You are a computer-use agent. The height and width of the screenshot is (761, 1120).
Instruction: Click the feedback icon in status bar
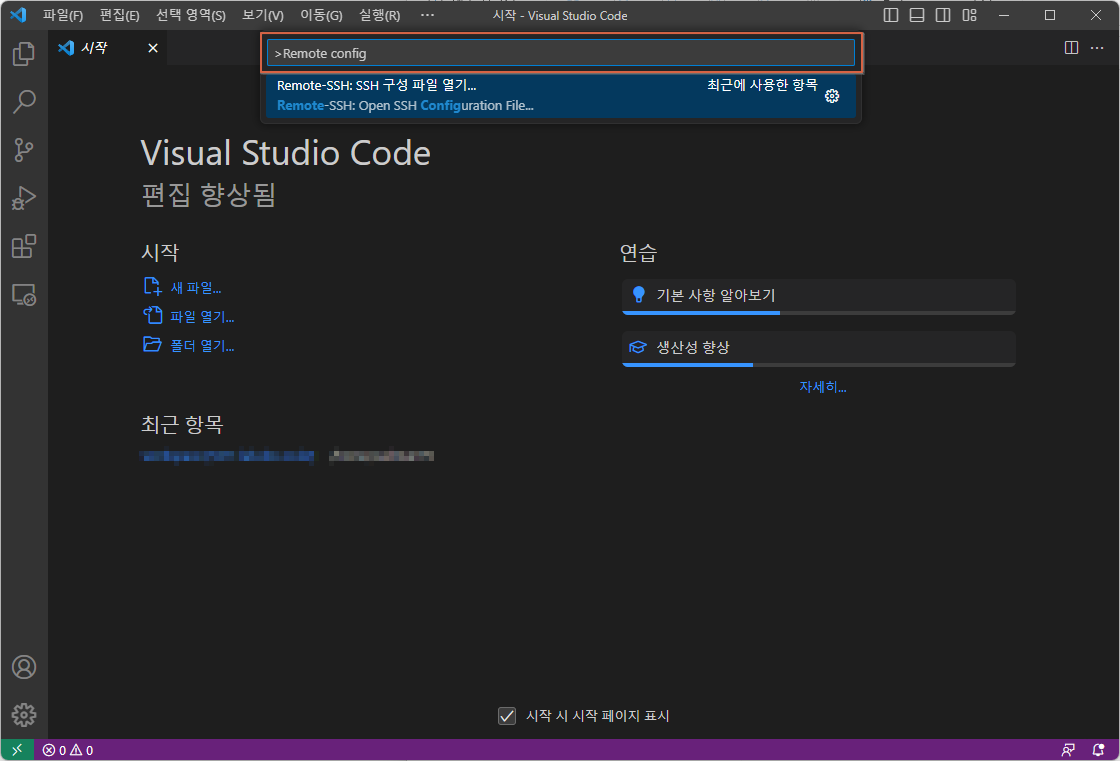click(1068, 750)
